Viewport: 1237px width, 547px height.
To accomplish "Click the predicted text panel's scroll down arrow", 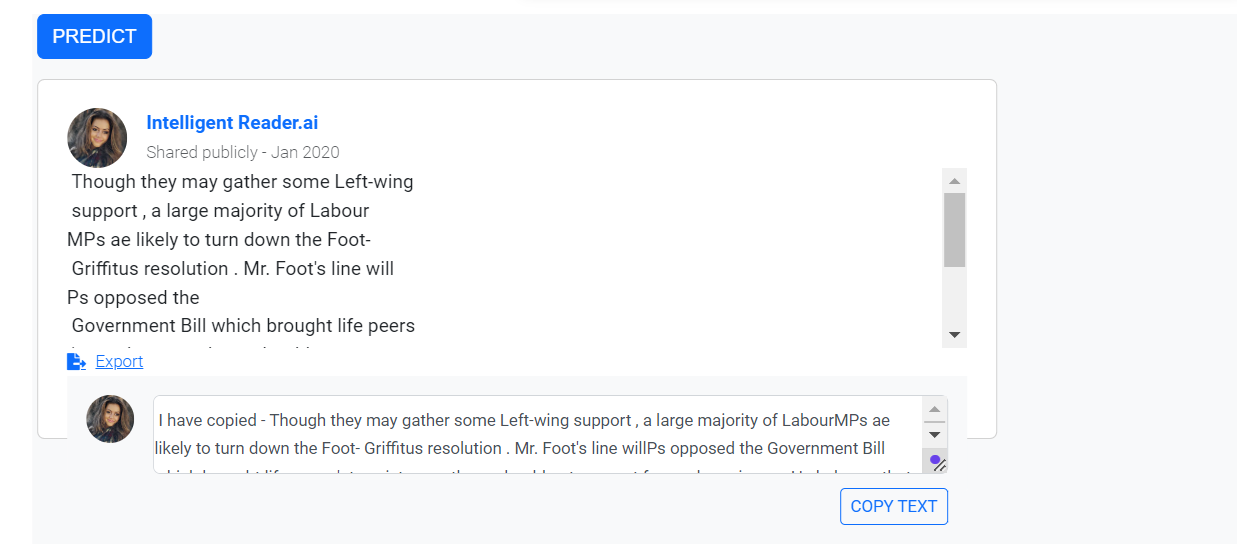I will 954,335.
